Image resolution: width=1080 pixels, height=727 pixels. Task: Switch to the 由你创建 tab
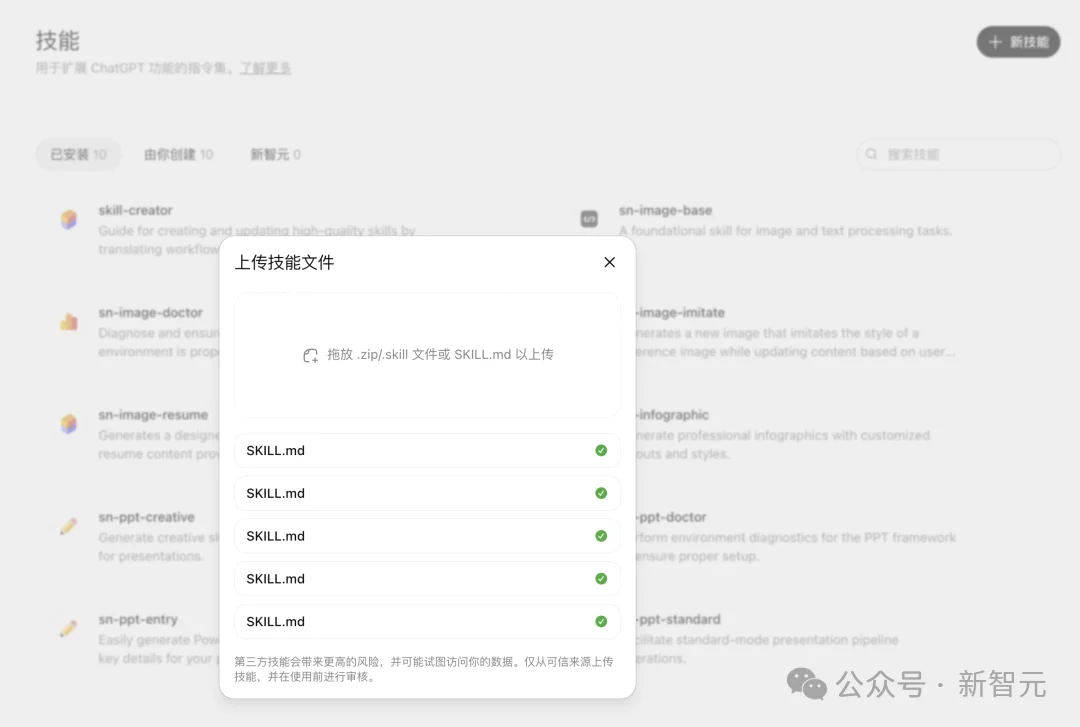coord(178,154)
